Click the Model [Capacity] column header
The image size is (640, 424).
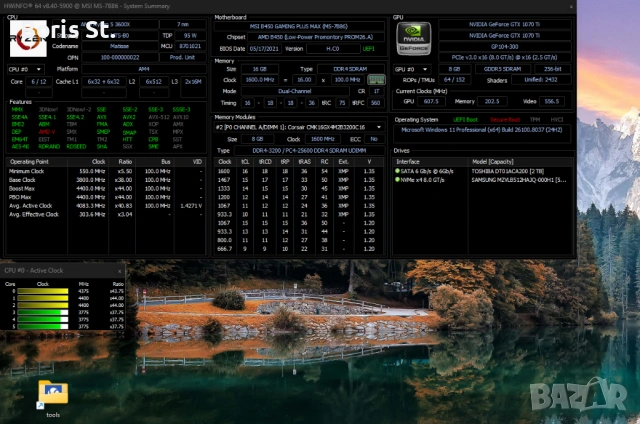coord(520,162)
